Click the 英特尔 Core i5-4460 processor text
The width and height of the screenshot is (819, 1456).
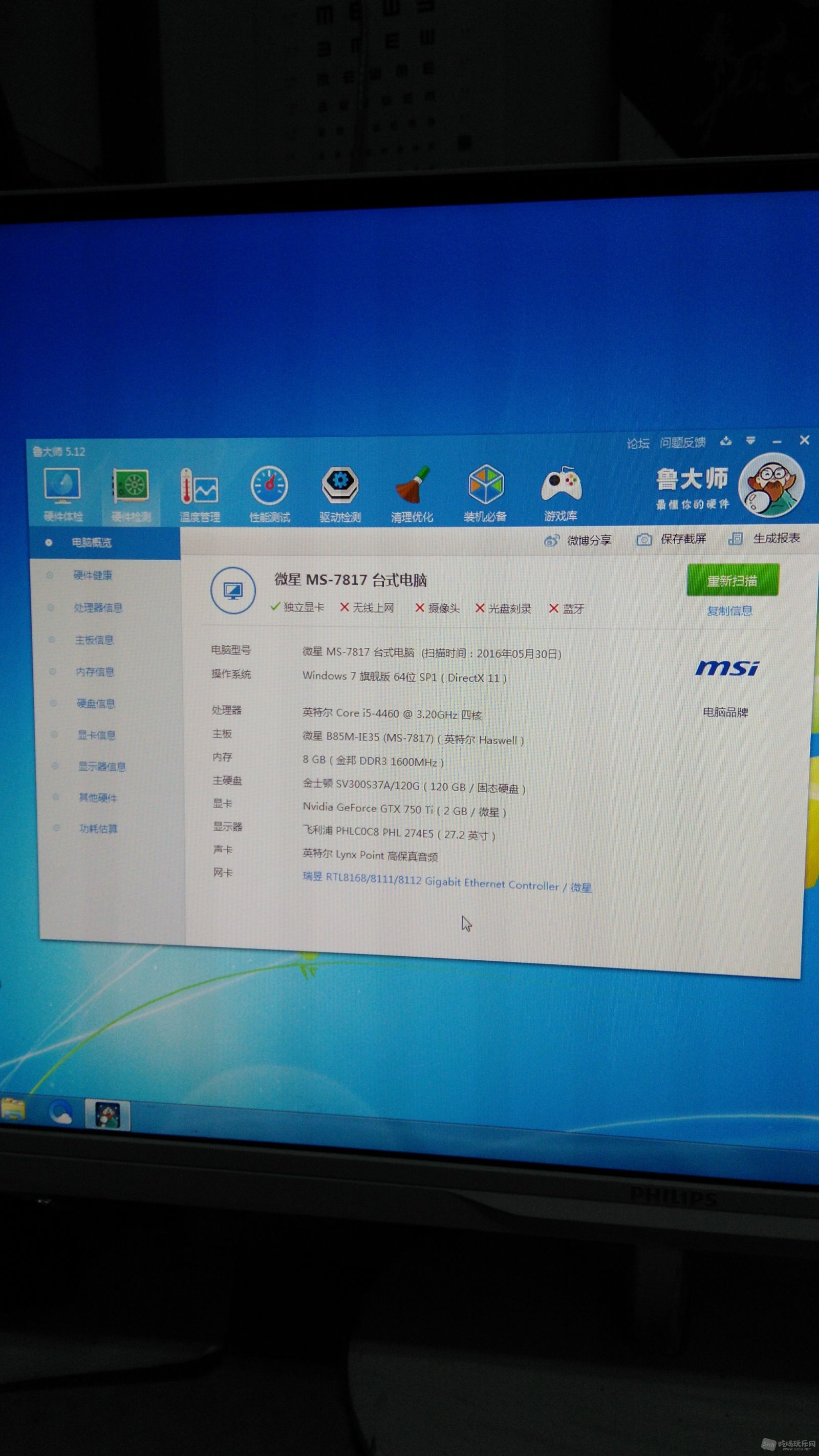[x=392, y=714]
